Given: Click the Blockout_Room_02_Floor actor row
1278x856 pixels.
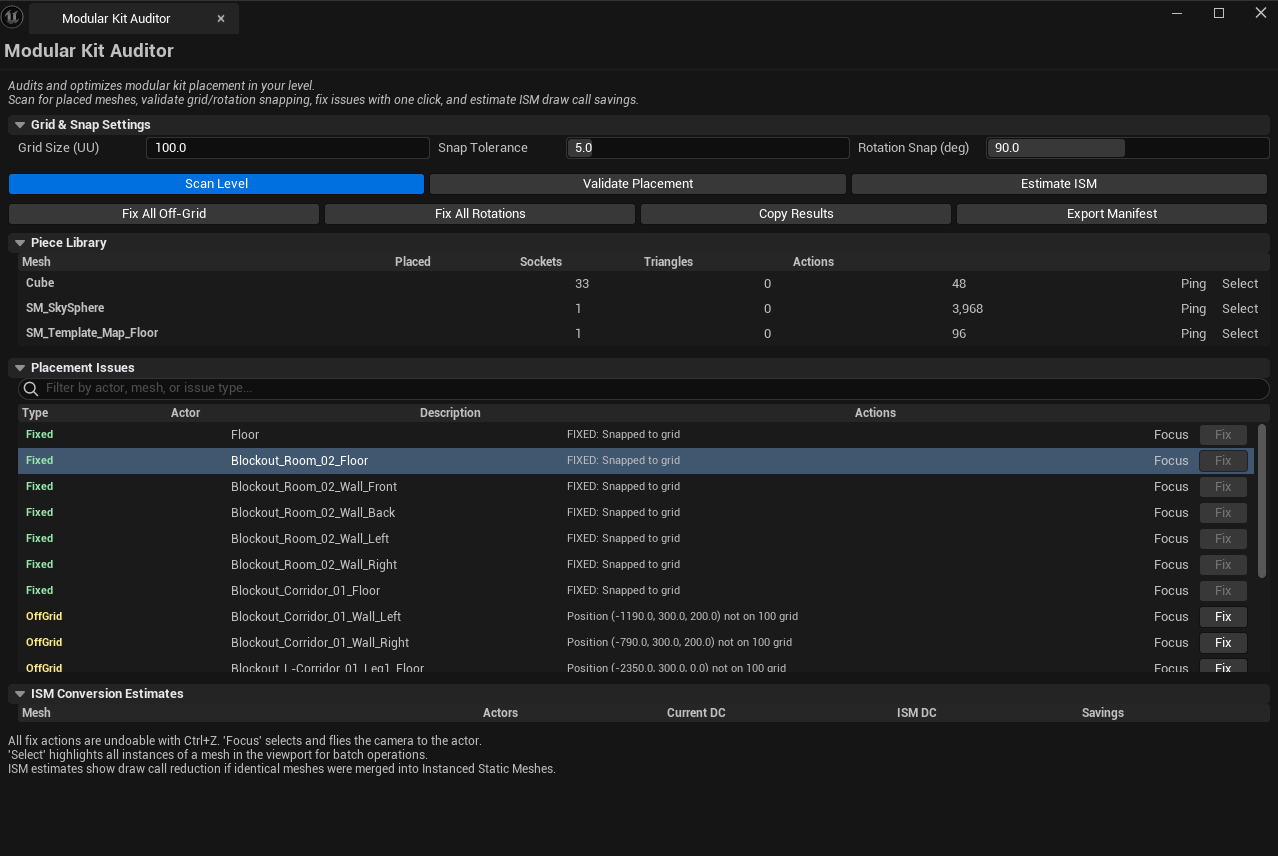Looking at the screenshot, I should [x=636, y=461].
